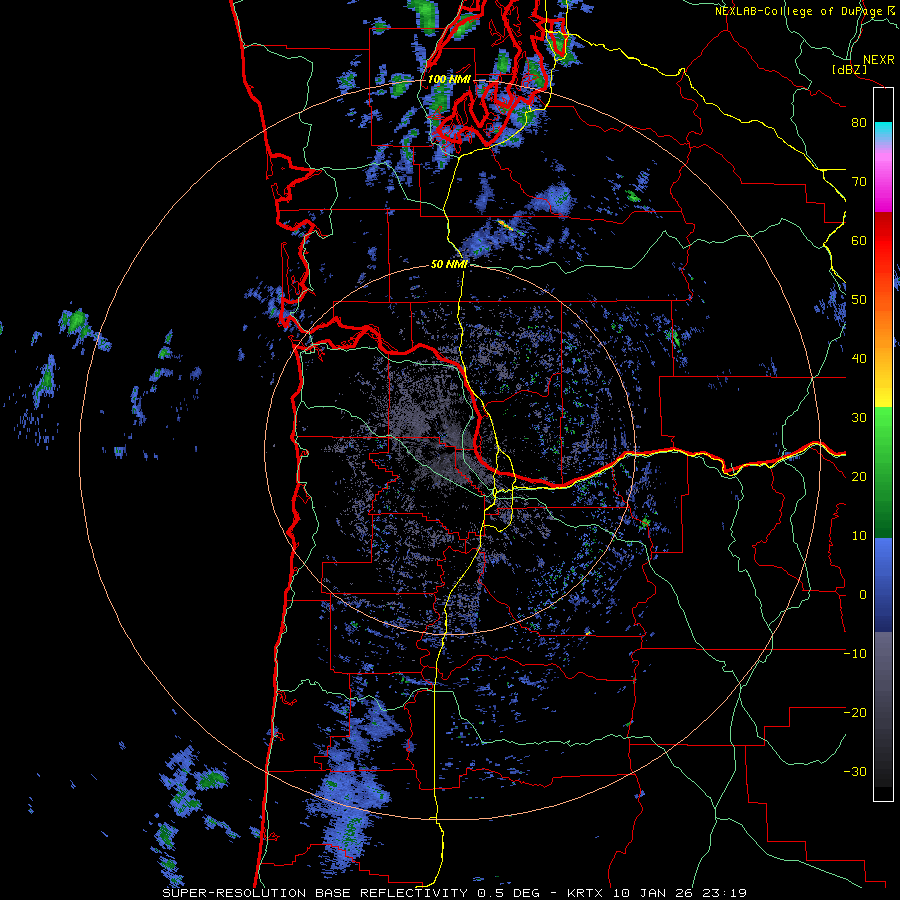Viewport: 900px width, 900px height.
Task: Click the "100 NMI" range ring label
Action: click(448, 79)
